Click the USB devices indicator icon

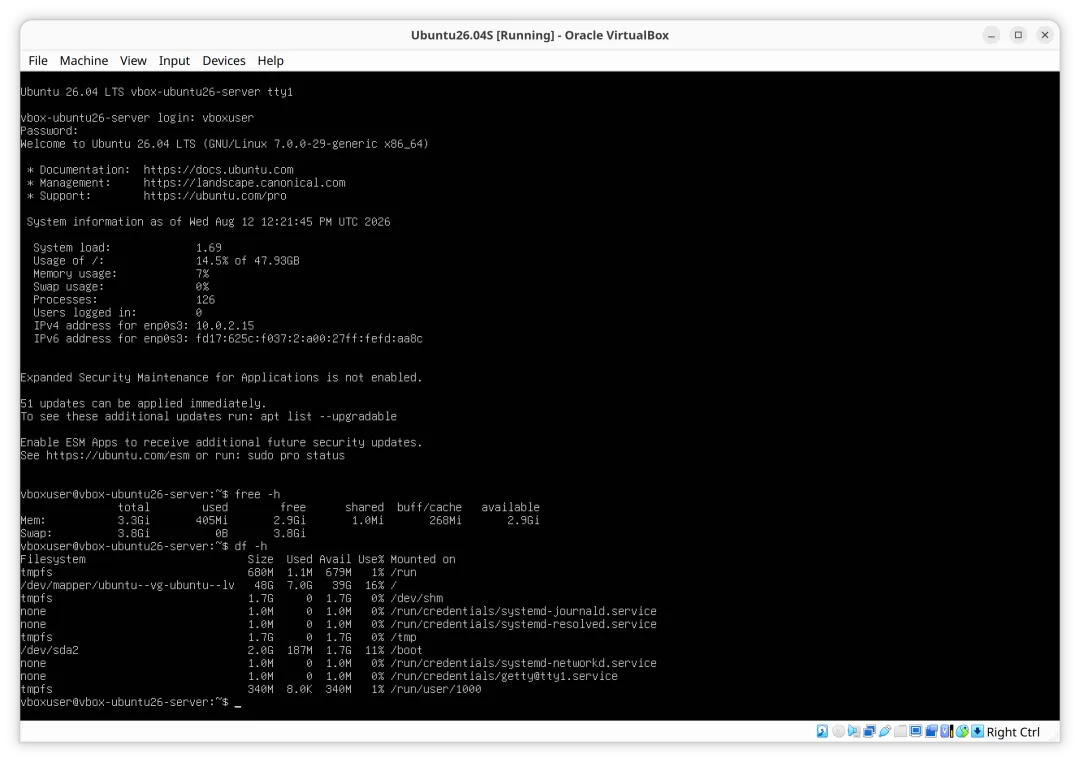(885, 731)
